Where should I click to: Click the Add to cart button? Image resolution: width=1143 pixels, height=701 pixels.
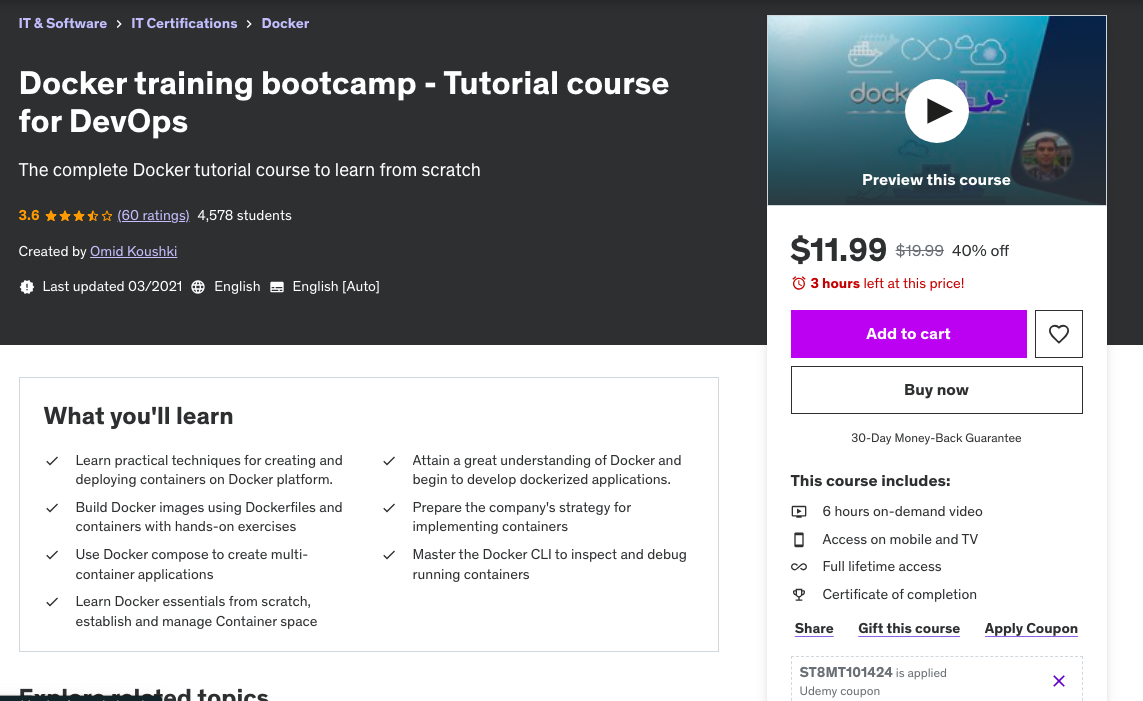click(x=908, y=334)
